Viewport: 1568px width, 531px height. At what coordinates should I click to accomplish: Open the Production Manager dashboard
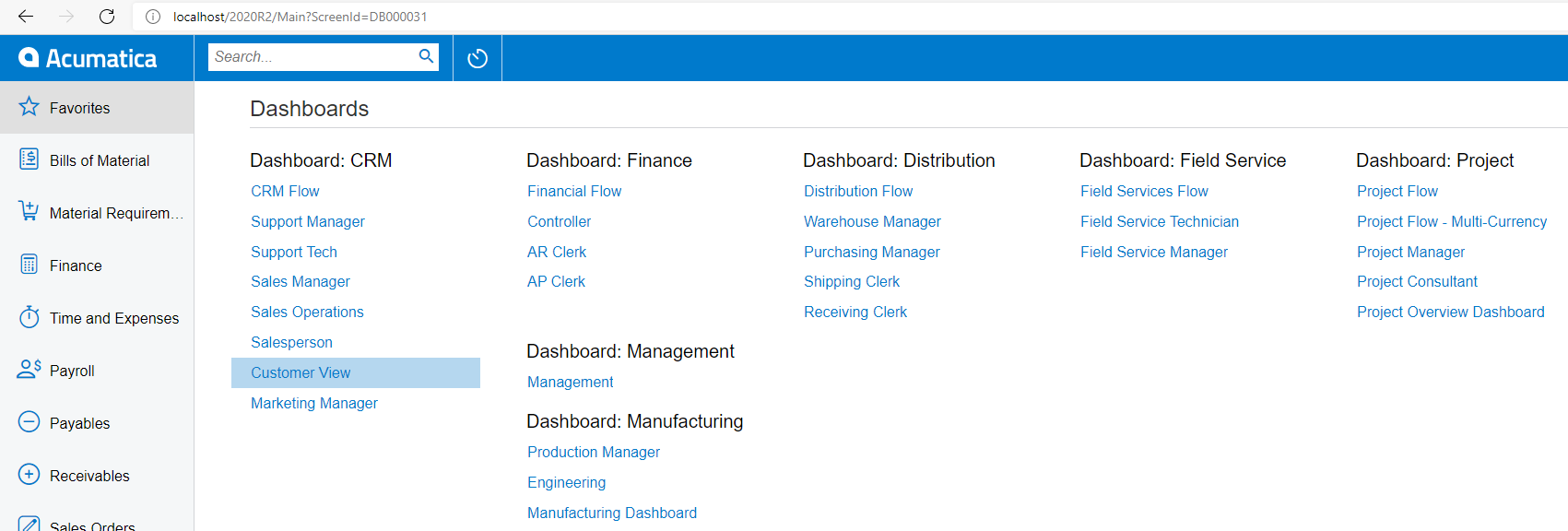coord(594,452)
